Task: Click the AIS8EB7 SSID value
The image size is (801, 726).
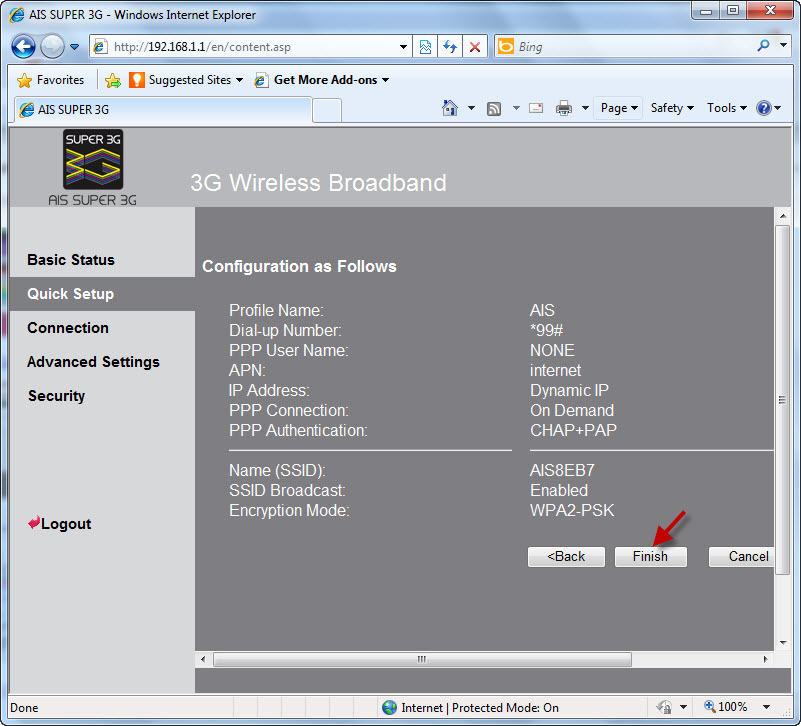Action: [562, 471]
